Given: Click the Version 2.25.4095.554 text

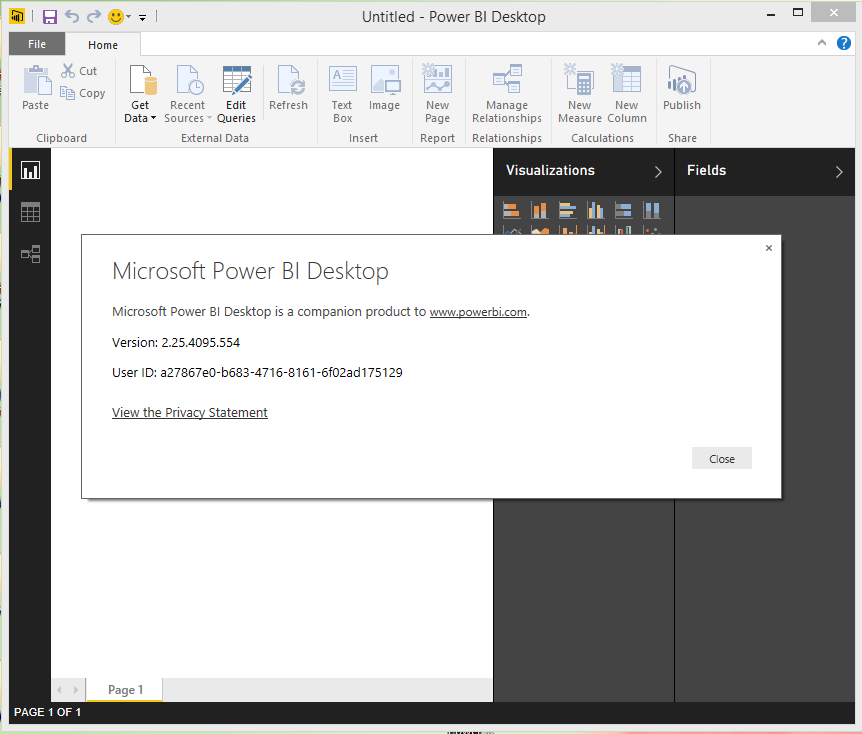Looking at the screenshot, I should pos(176,343).
